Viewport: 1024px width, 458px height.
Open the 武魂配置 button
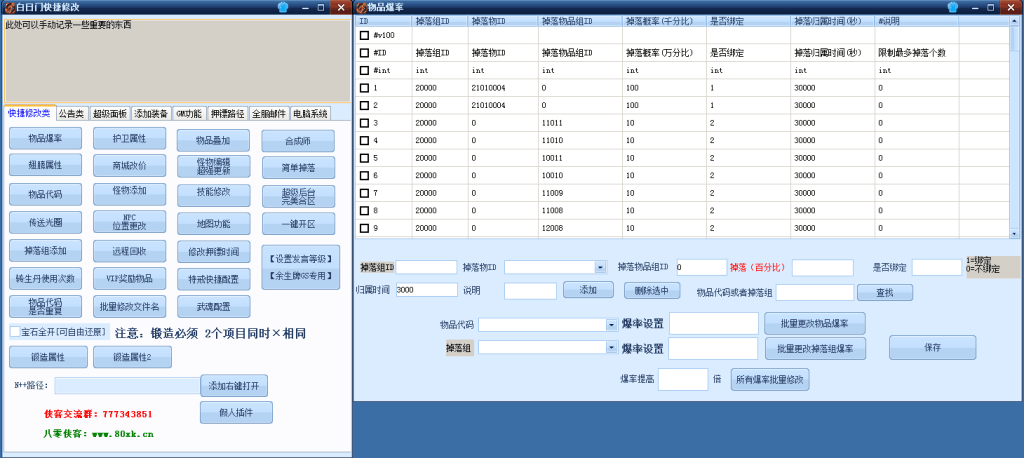point(214,306)
